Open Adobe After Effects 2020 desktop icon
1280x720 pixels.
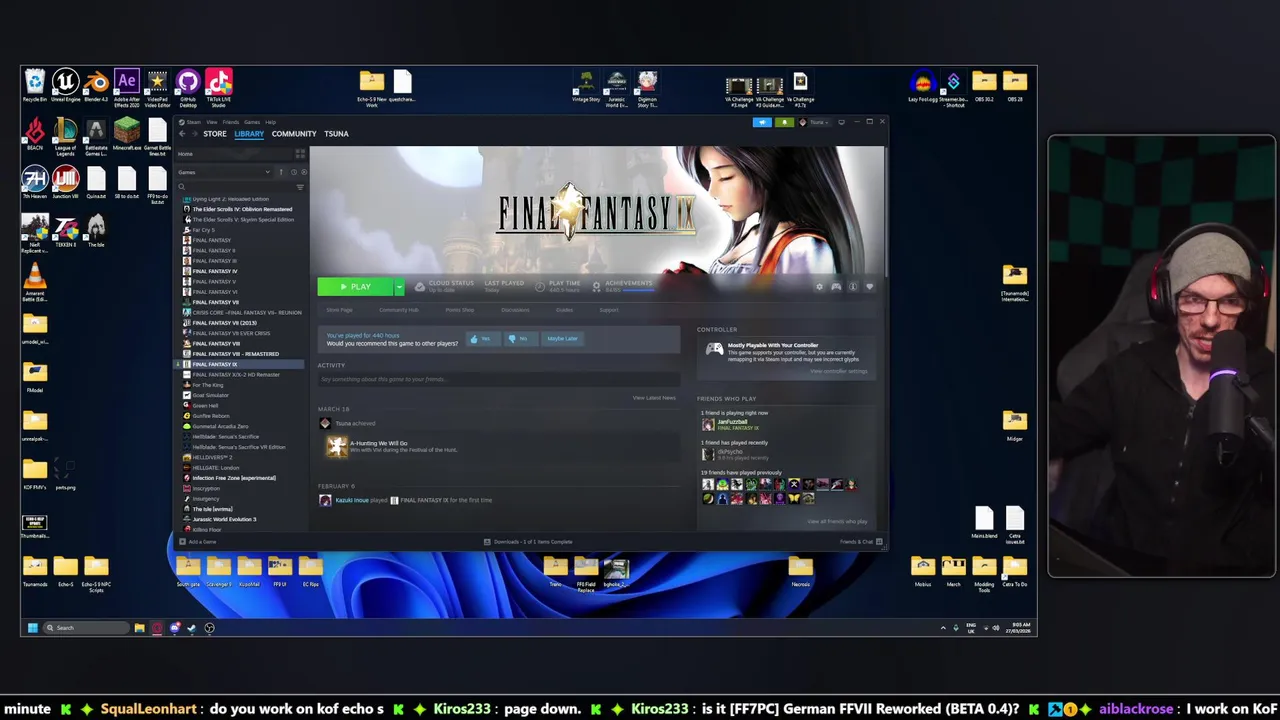coord(127,86)
